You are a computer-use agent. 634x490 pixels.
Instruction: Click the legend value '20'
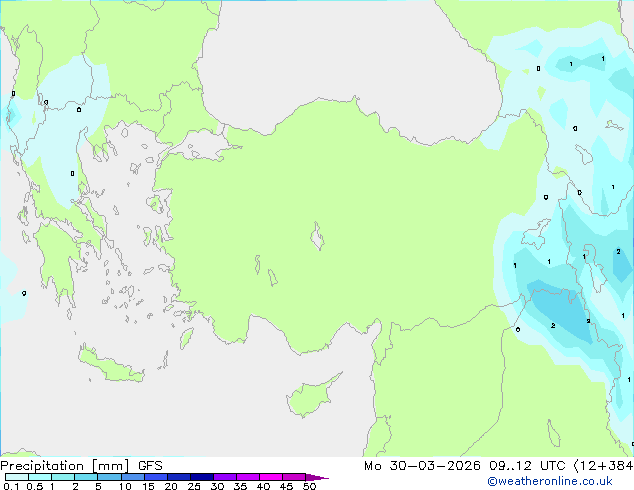(x=171, y=486)
